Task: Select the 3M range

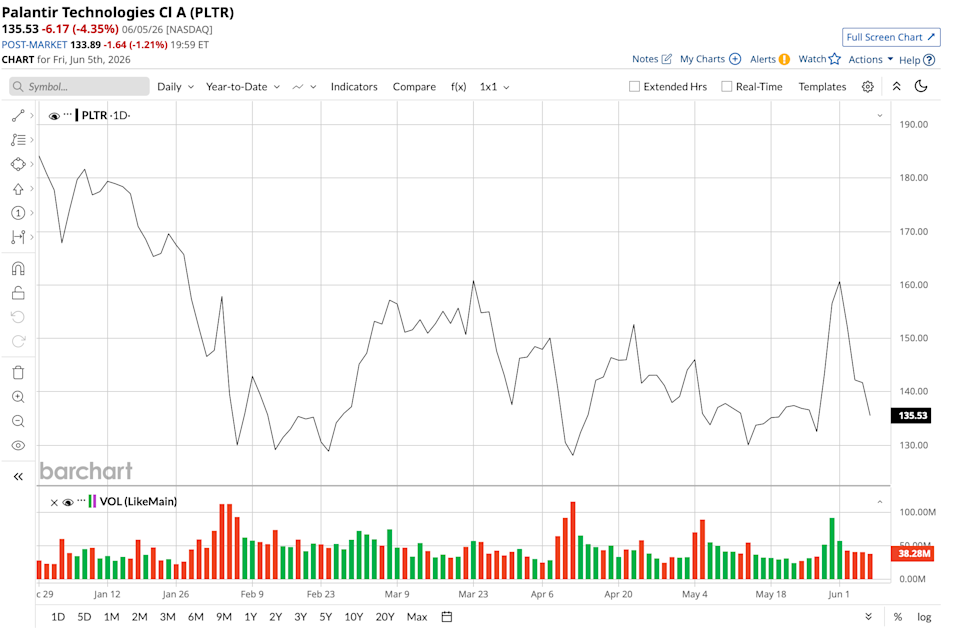Action: click(168, 617)
